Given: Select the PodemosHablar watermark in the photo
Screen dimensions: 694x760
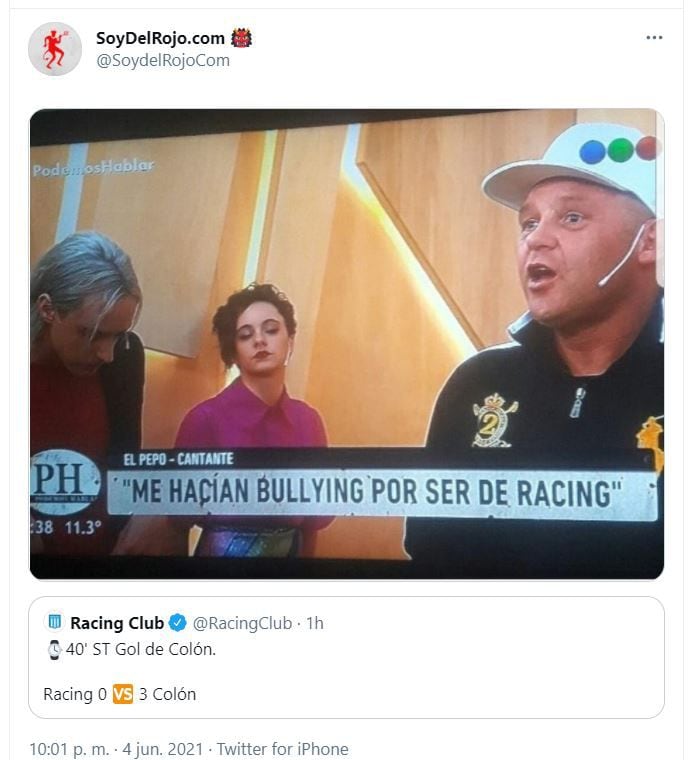Looking at the screenshot, I should 93,168.
